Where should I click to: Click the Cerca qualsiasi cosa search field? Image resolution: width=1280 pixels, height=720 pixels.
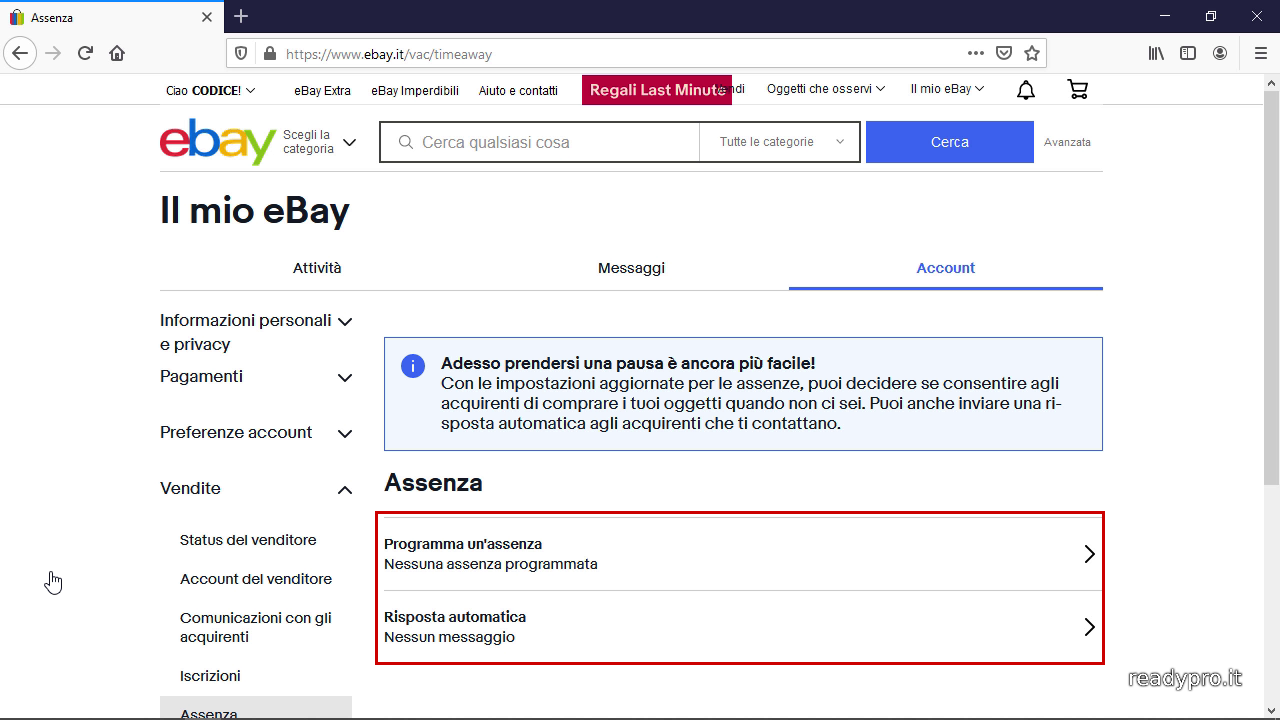coord(540,142)
